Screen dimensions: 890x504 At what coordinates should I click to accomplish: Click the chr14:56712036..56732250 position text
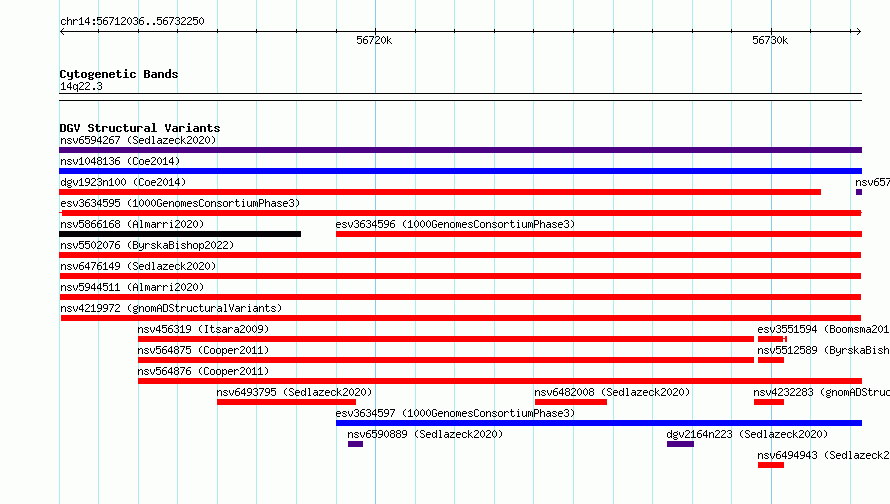[132, 21]
